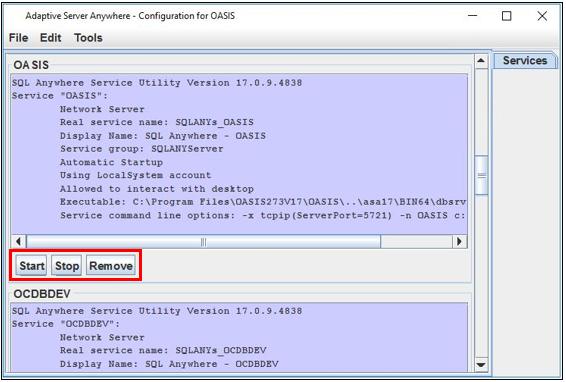The height and width of the screenshot is (382, 566).
Task: Click 'Using LocalSystem account' line
Action: pos(135,175)
